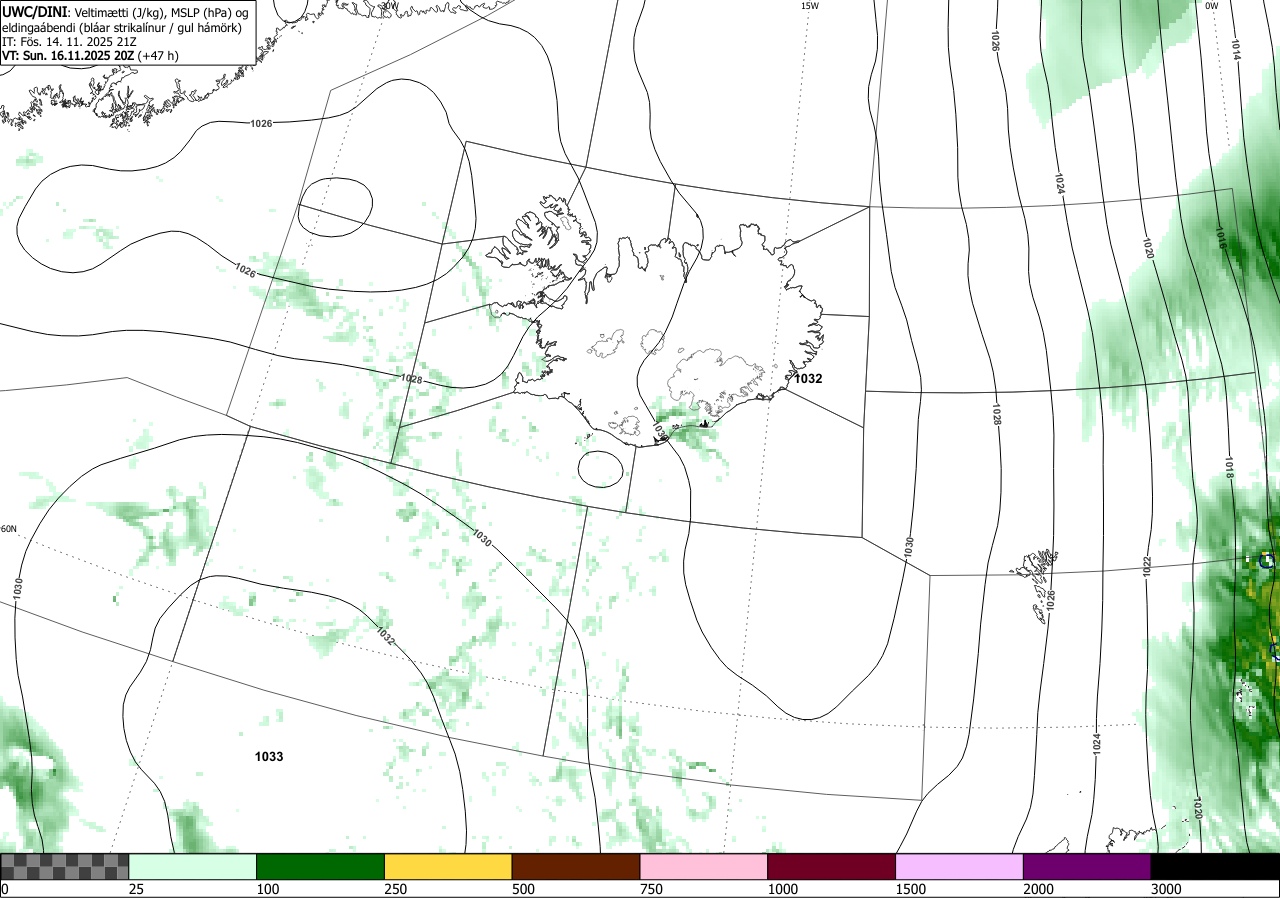The width and height of the screenshot is (1280, 898).
Task: Click the '30W' longitude label
Action: [389, 5]
